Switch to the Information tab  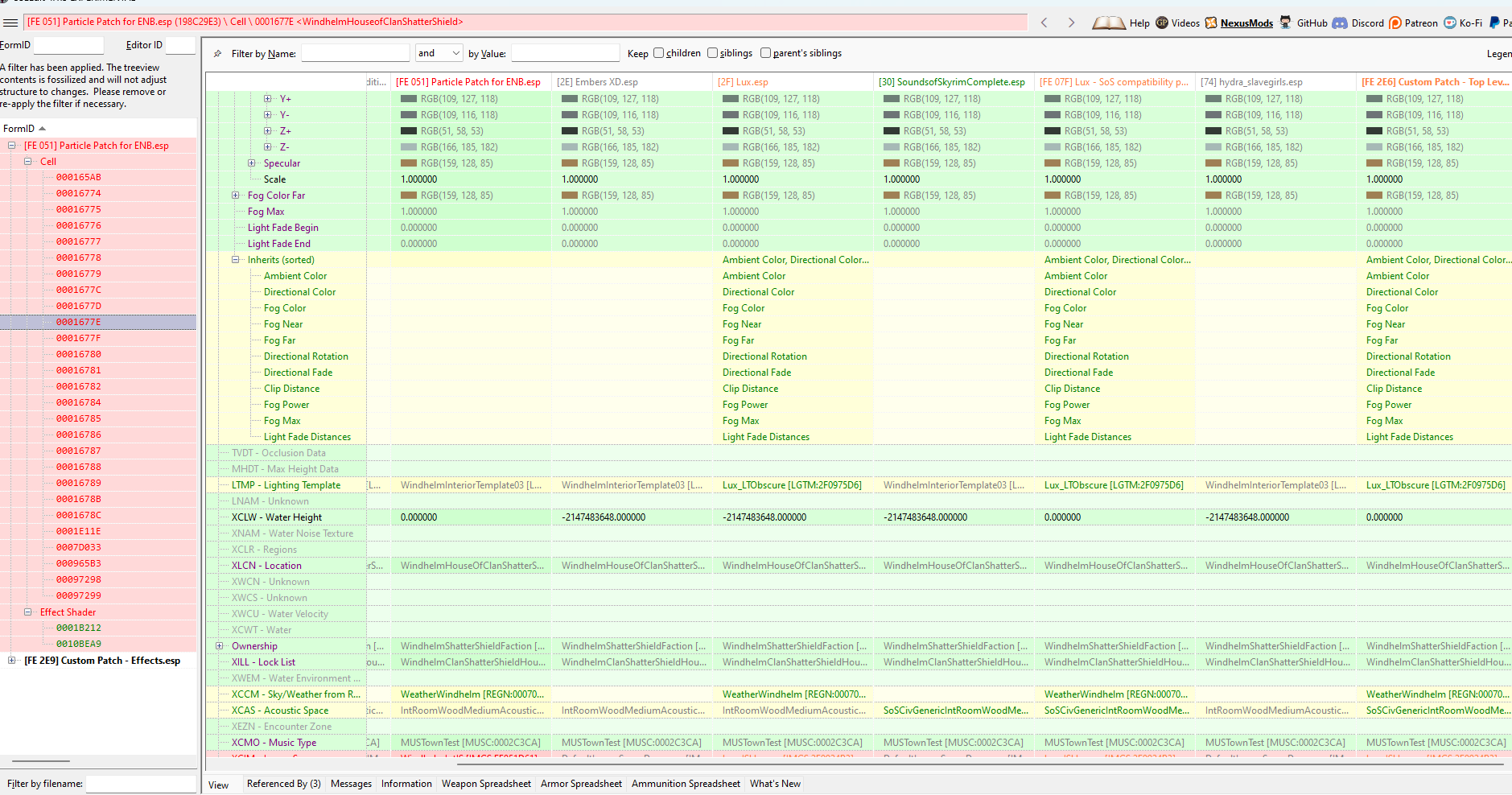pos(406,784)
